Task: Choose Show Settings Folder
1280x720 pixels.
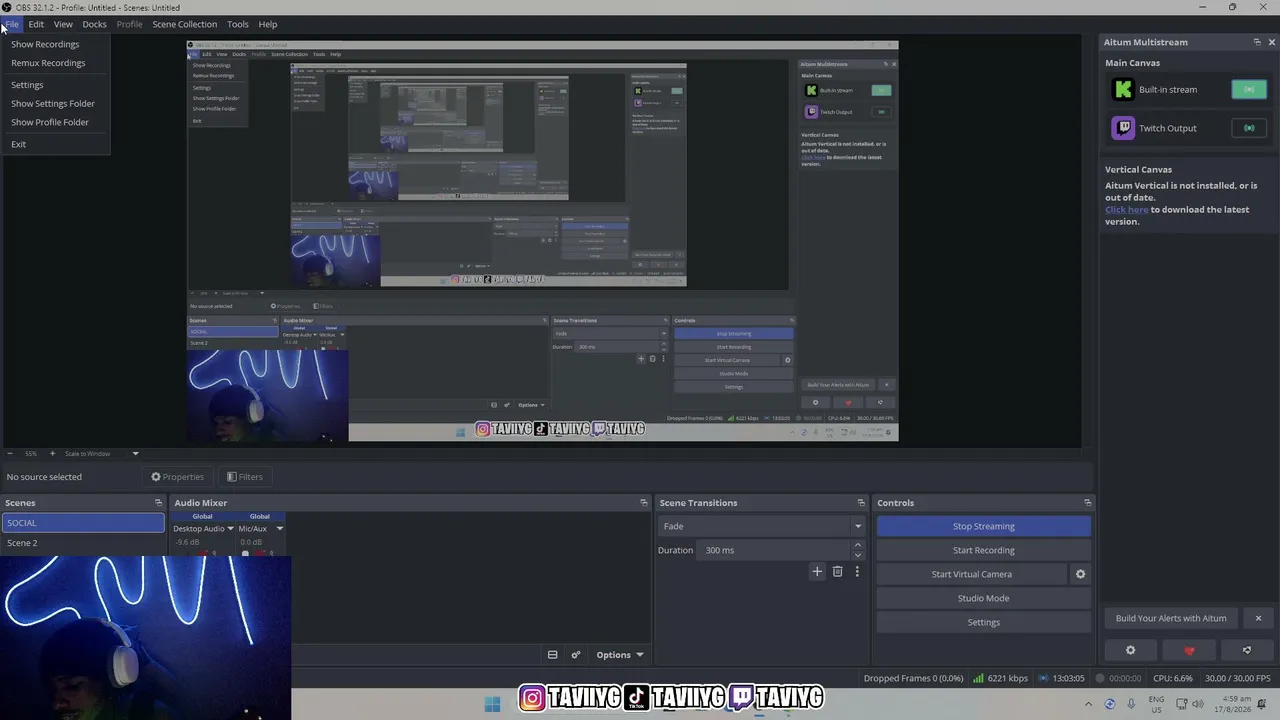Action: pyautogui.click(x=55, y=103)
